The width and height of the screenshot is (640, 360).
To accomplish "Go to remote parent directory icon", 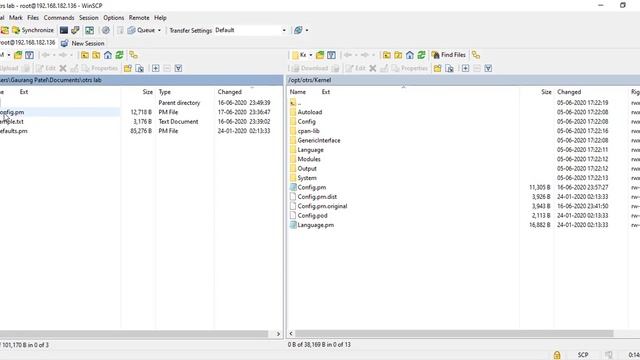I will [387, 55].
